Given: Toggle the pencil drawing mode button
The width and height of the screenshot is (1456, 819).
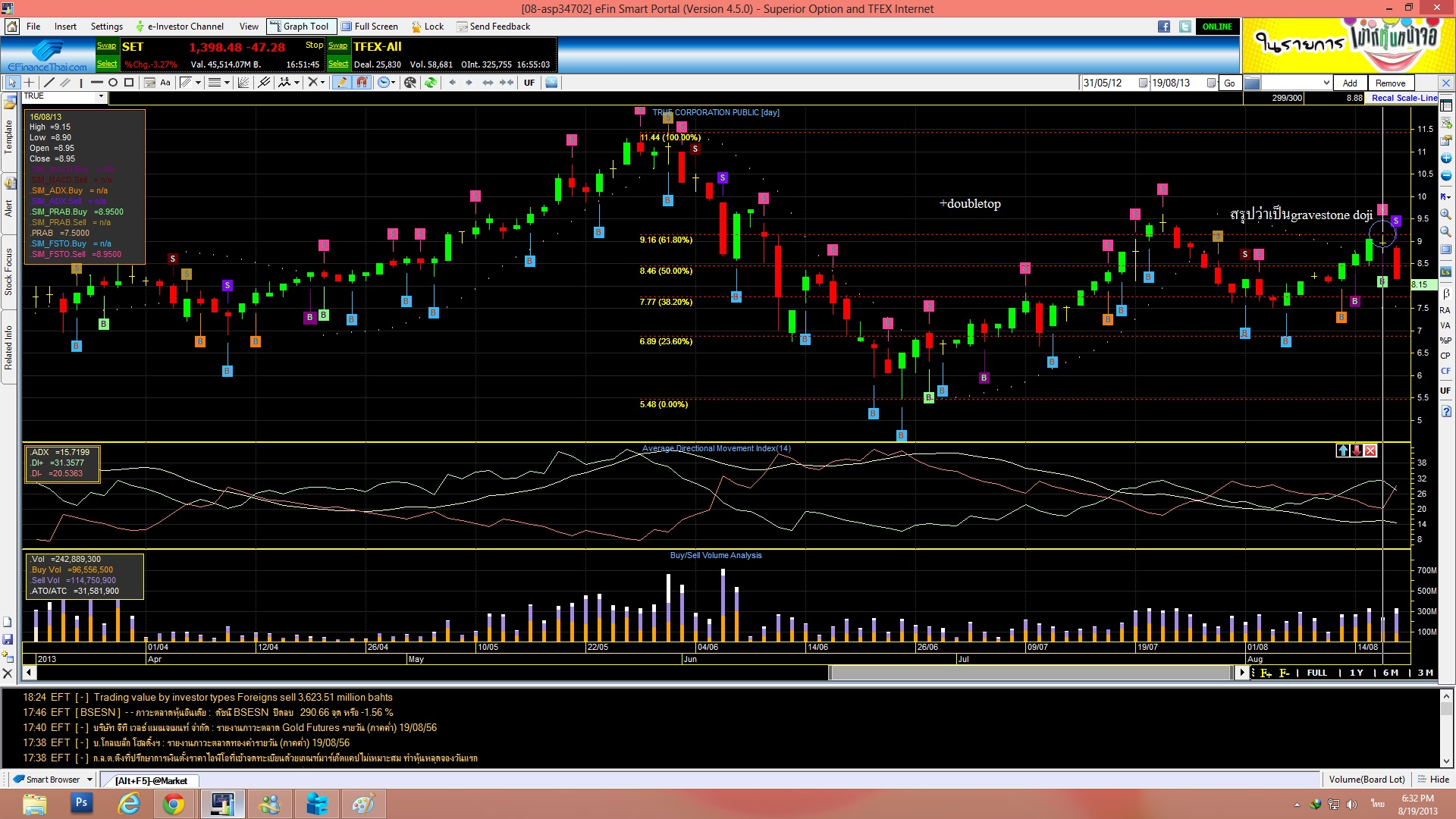Looking at the screenshot, I should pyautogui.click(x=341, y=83).
